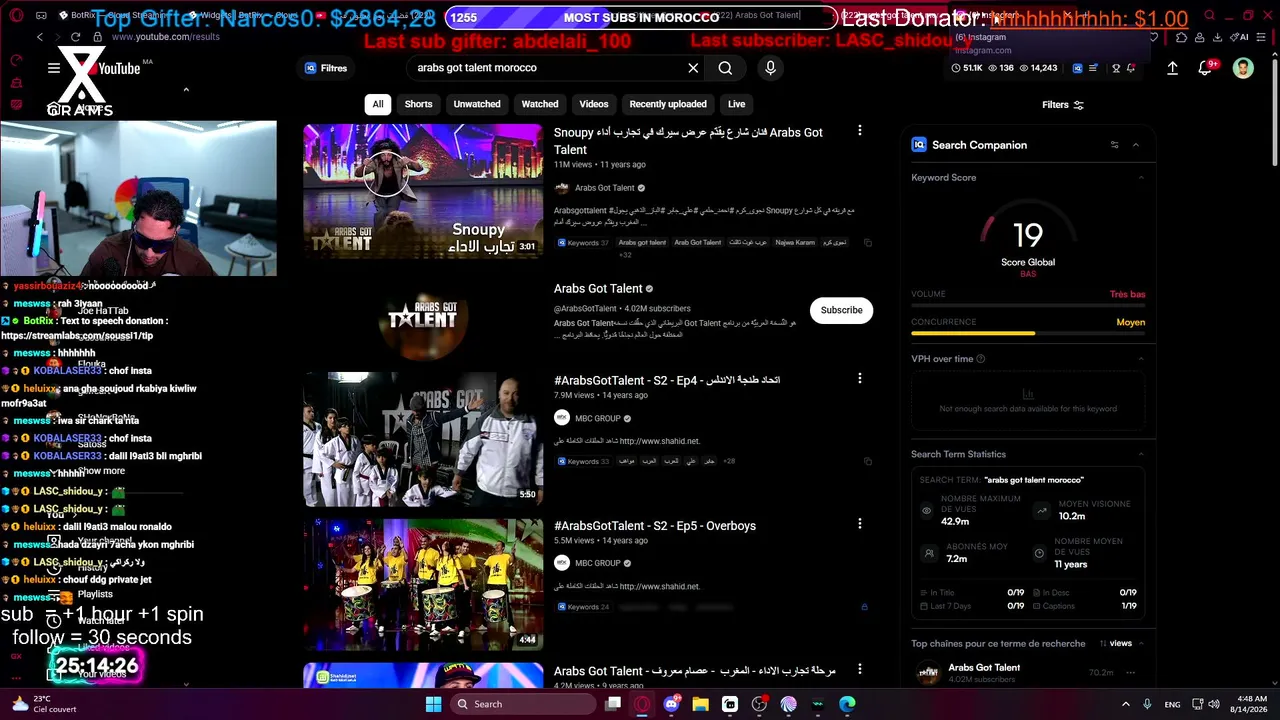Select the Watched filter chip

[540, 104]
